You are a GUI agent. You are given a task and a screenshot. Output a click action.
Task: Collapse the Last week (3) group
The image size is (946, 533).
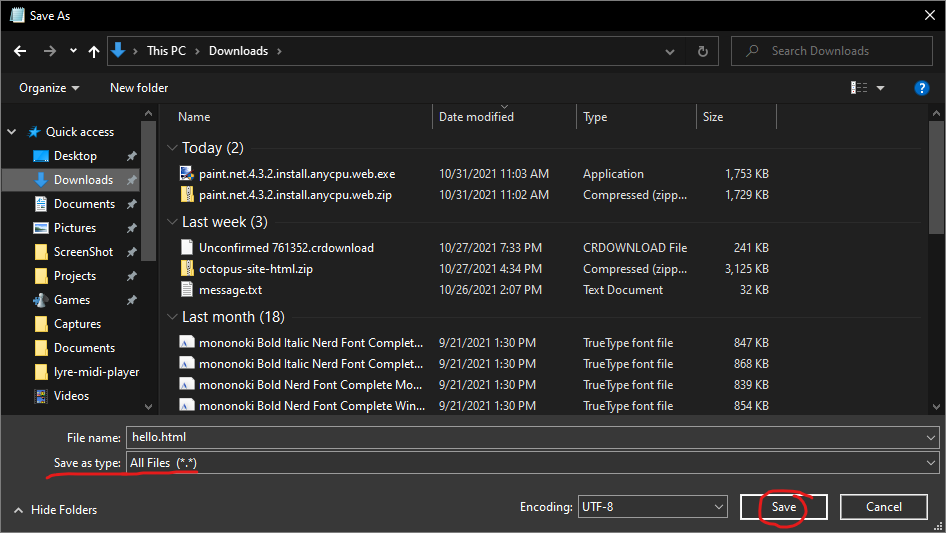[x=172, y=222]
